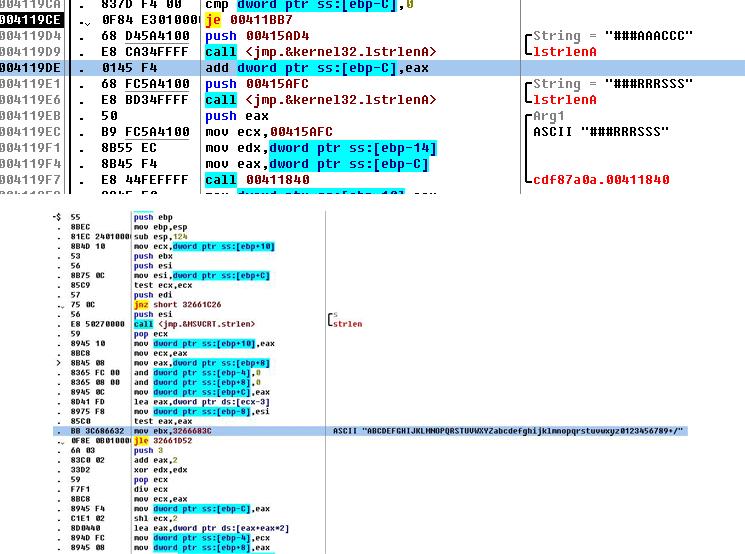Click the ASCII "###RRRSSS" comment under Arg1
The height and width of the screenshot is (554, 745).
(x=600, y=132)
